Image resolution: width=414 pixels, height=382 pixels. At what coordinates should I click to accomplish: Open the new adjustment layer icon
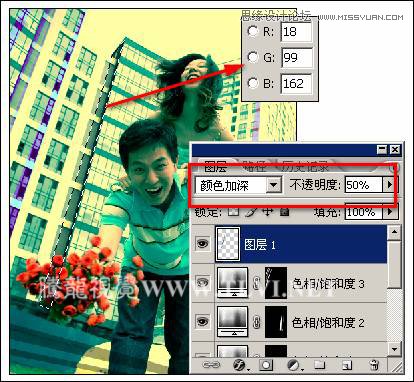point(294,365)
